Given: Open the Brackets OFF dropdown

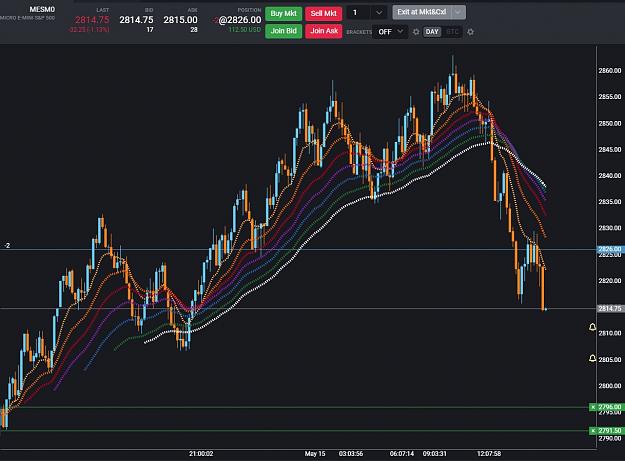Looking at the screenshot, I should point(390,32).
